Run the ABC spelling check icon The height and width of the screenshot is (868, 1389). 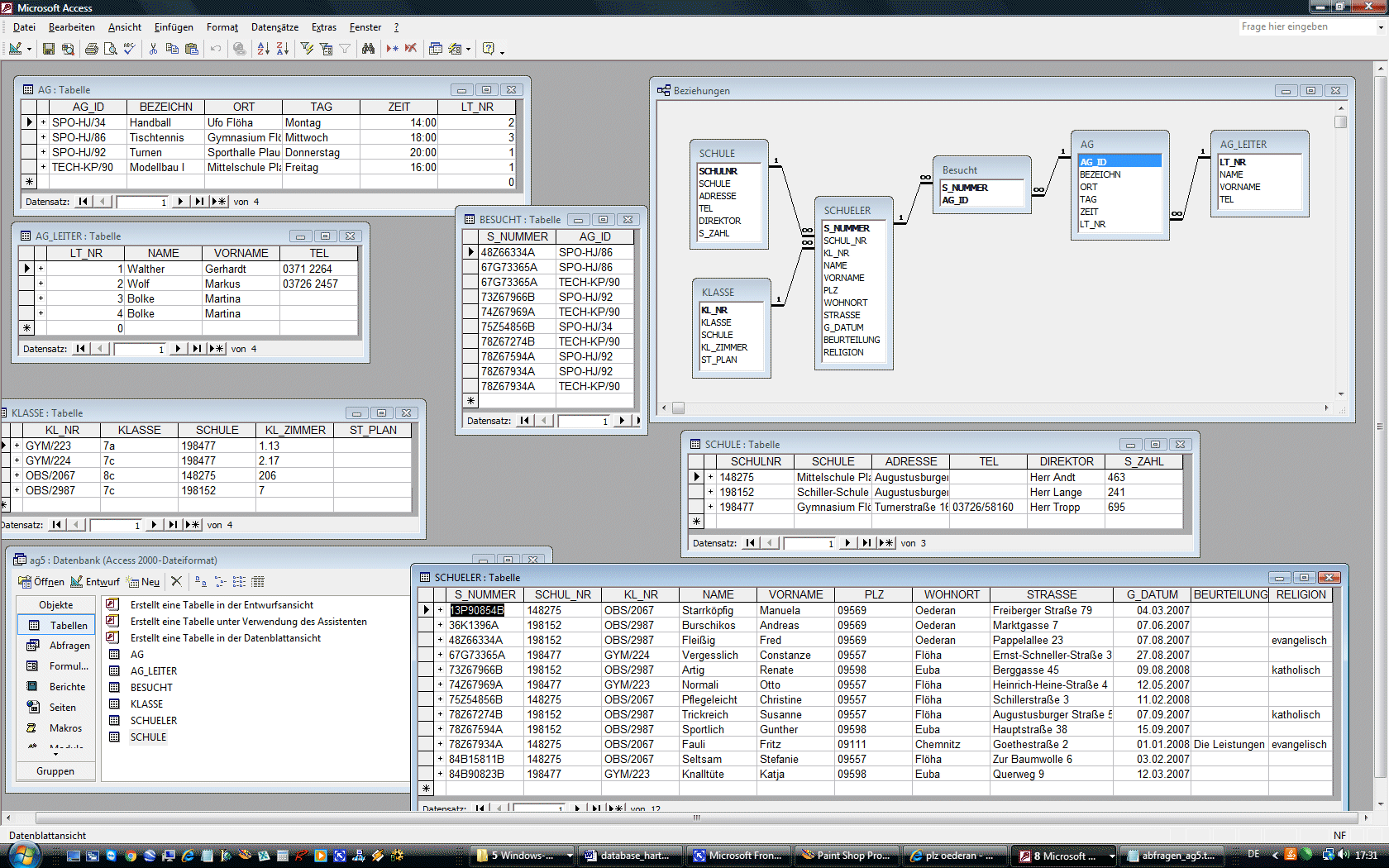(129, 49)
